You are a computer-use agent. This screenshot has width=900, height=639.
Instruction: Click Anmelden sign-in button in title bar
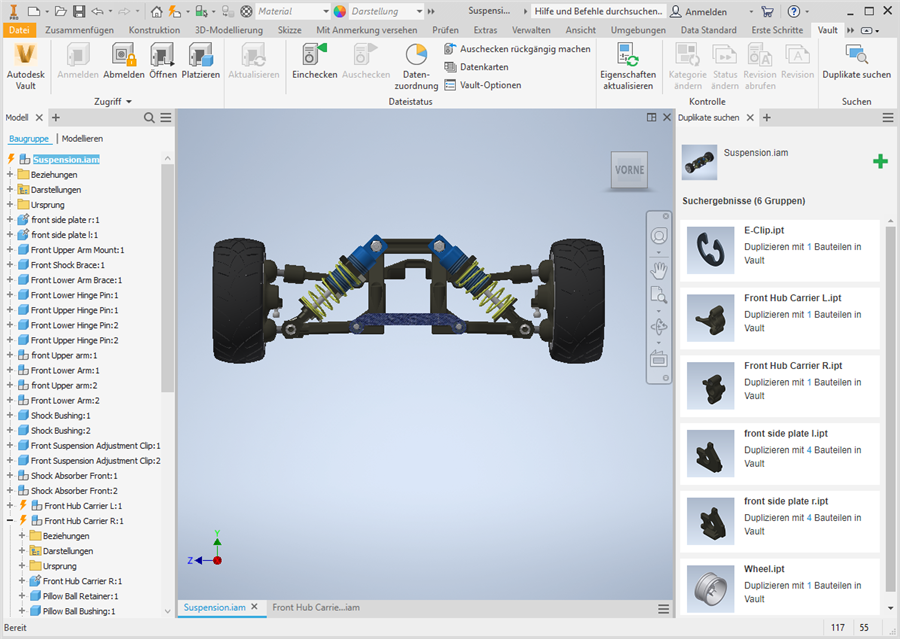tap(699, 11)
